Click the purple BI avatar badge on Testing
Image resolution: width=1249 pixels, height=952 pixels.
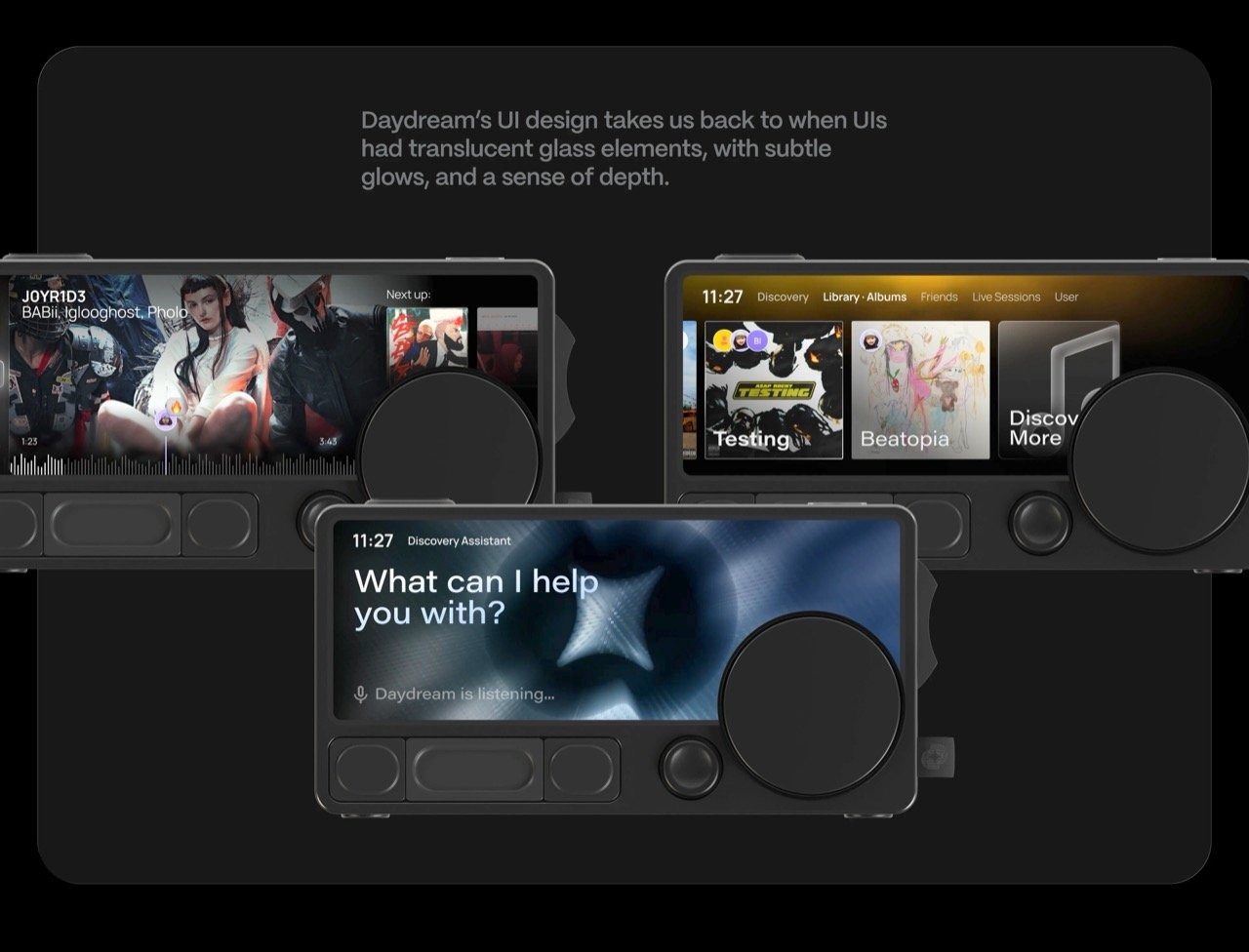757,340
